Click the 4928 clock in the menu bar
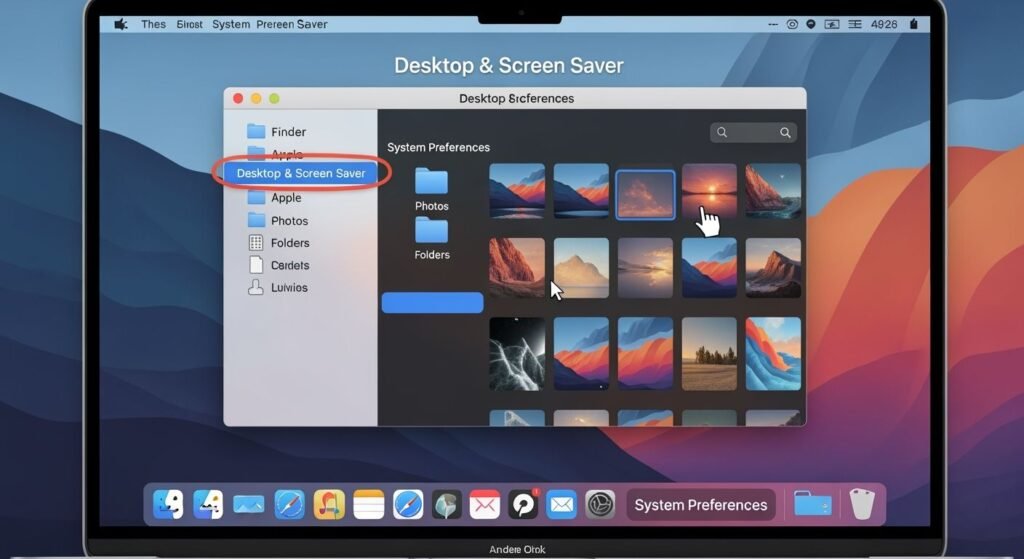The height and width of the screenshot is (559, 1024). click(x=884, y=24)
